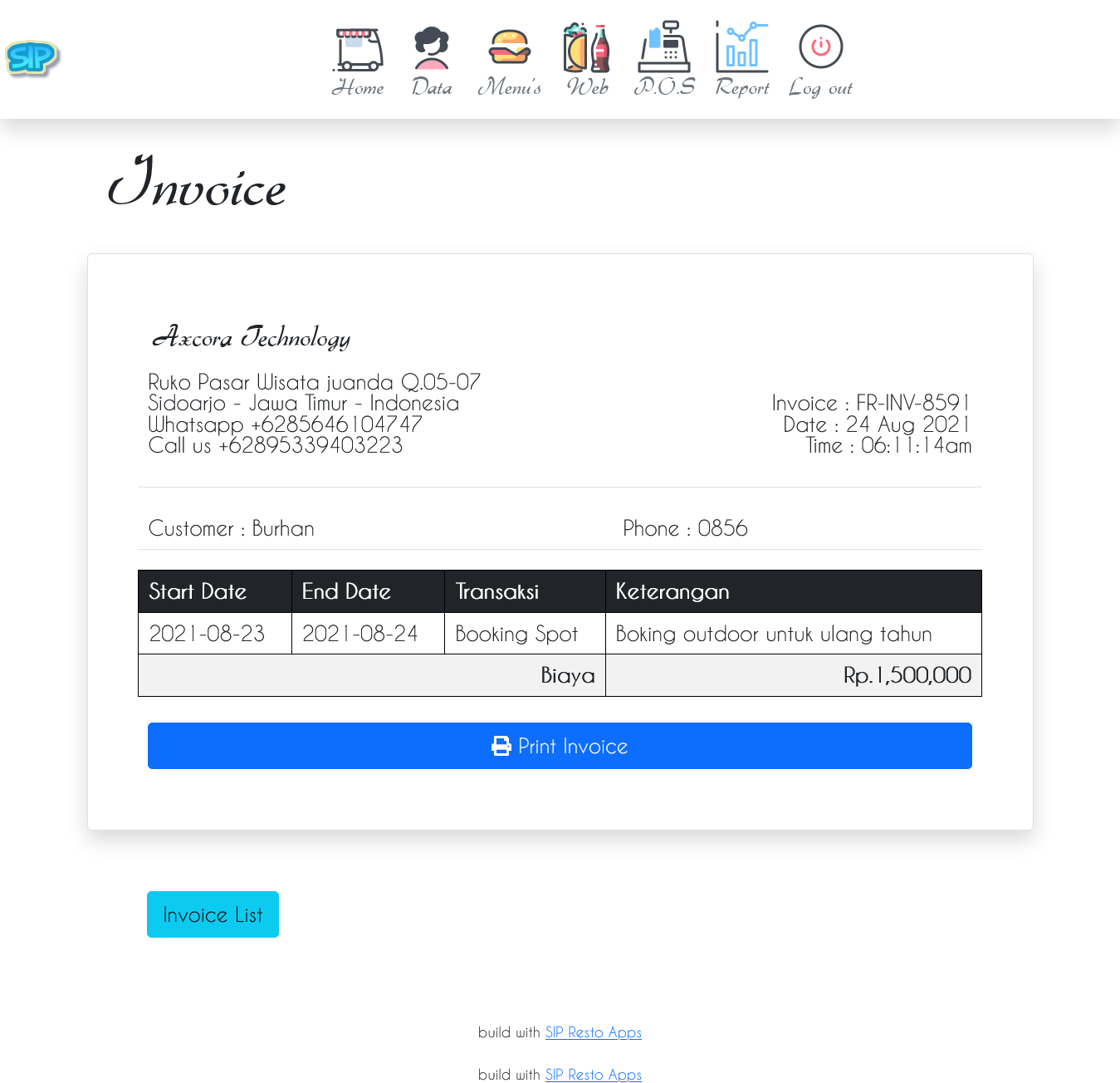Open the Web food and drink icon

(587, 47)
